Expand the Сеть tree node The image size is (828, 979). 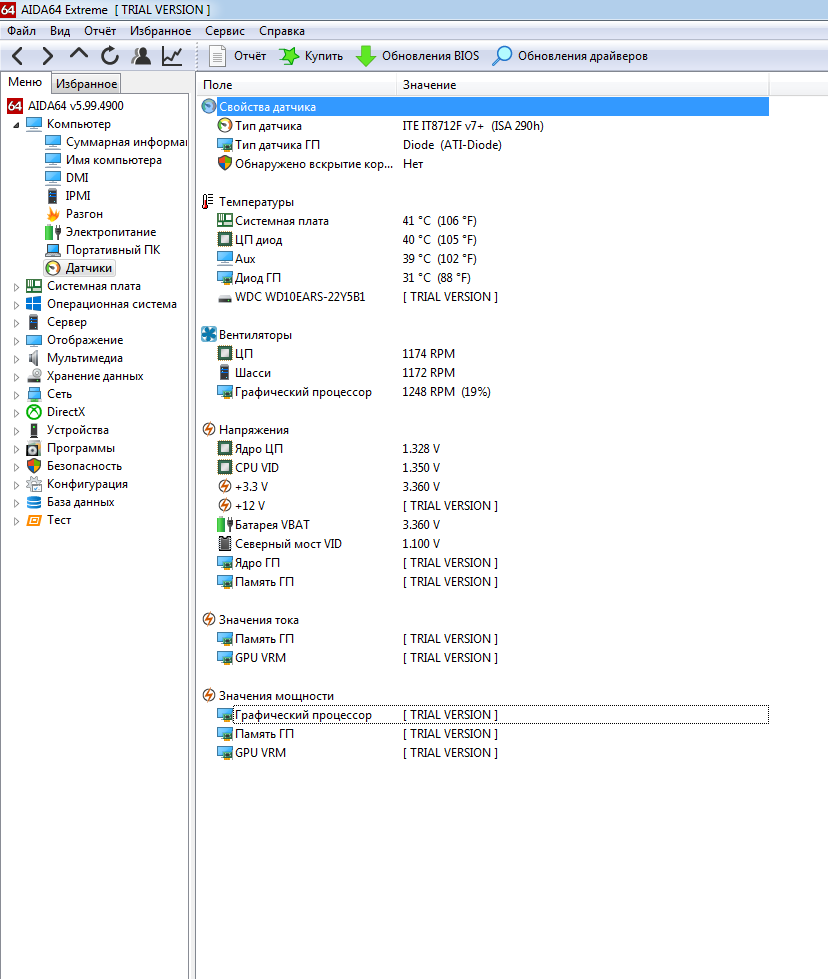(16, 395)
